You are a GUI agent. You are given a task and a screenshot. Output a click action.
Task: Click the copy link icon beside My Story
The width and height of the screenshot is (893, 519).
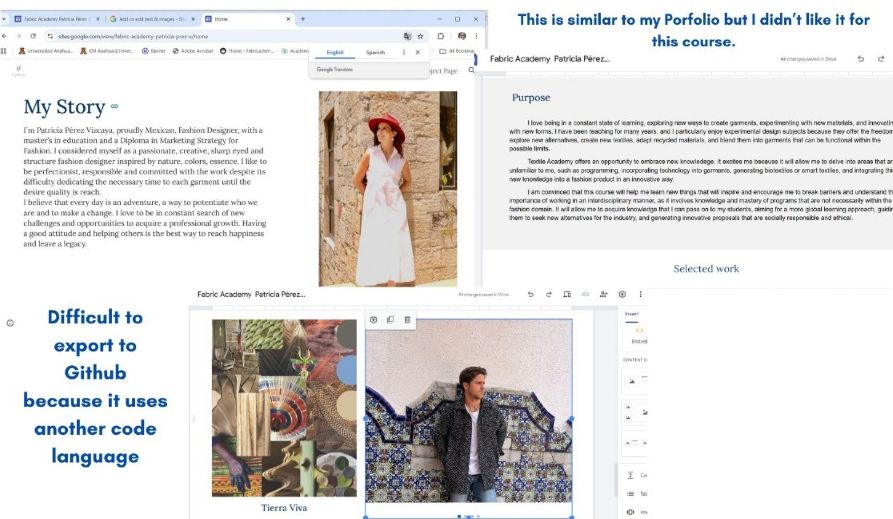(114, 106)
